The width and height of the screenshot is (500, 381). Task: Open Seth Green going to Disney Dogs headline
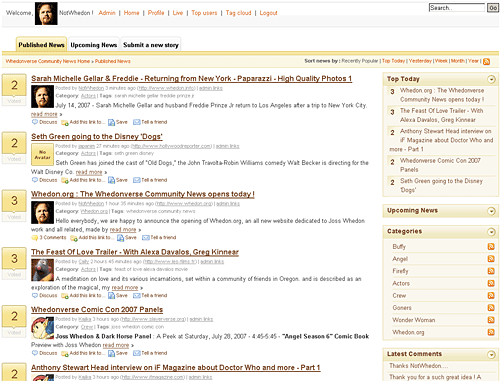[x=97, y=136]
